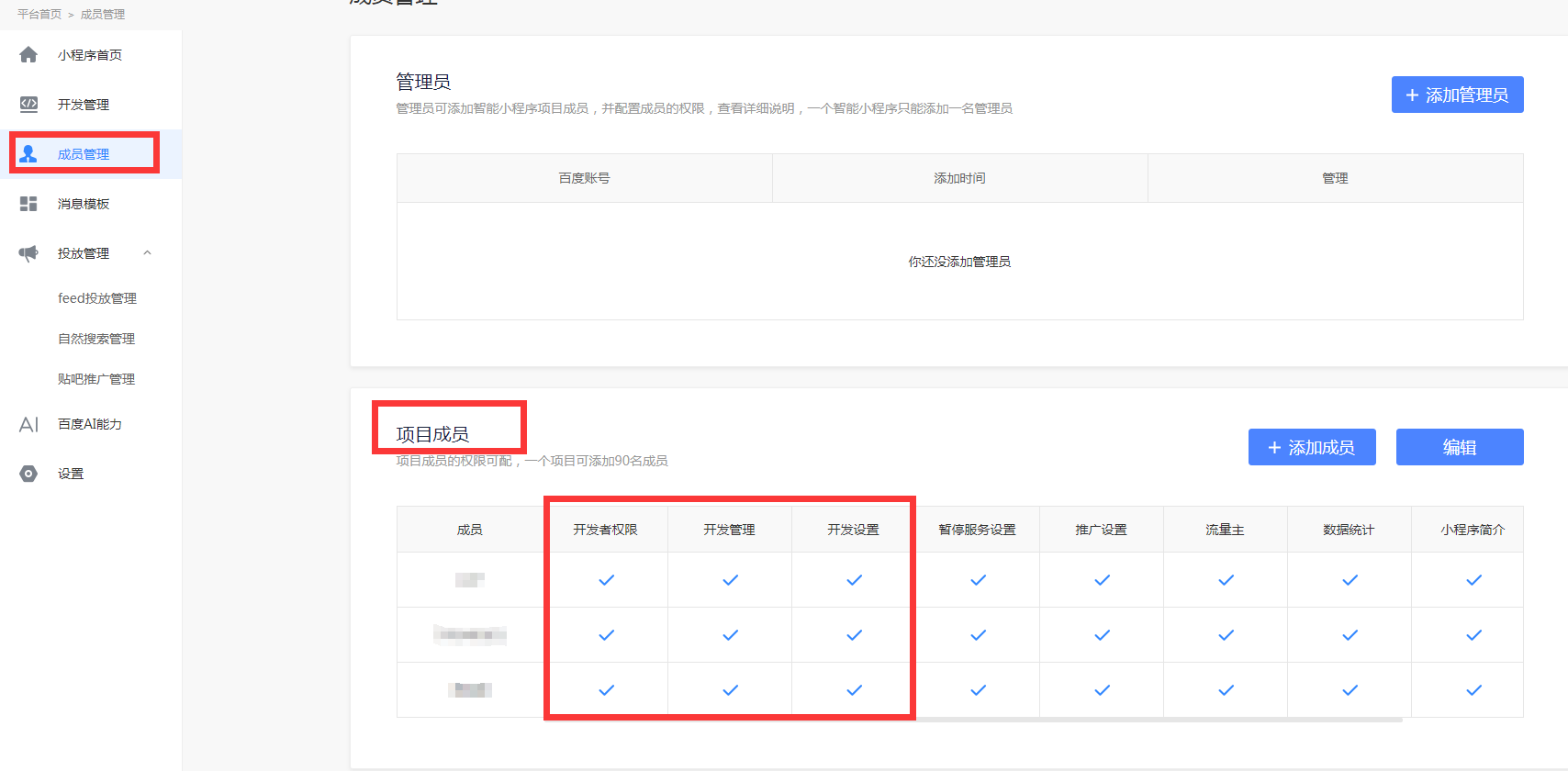Image resolution: width=1568 pixels, height=771 pixels.
Task: Click the template icon for 消息模板
Action: tap(28, 204)
